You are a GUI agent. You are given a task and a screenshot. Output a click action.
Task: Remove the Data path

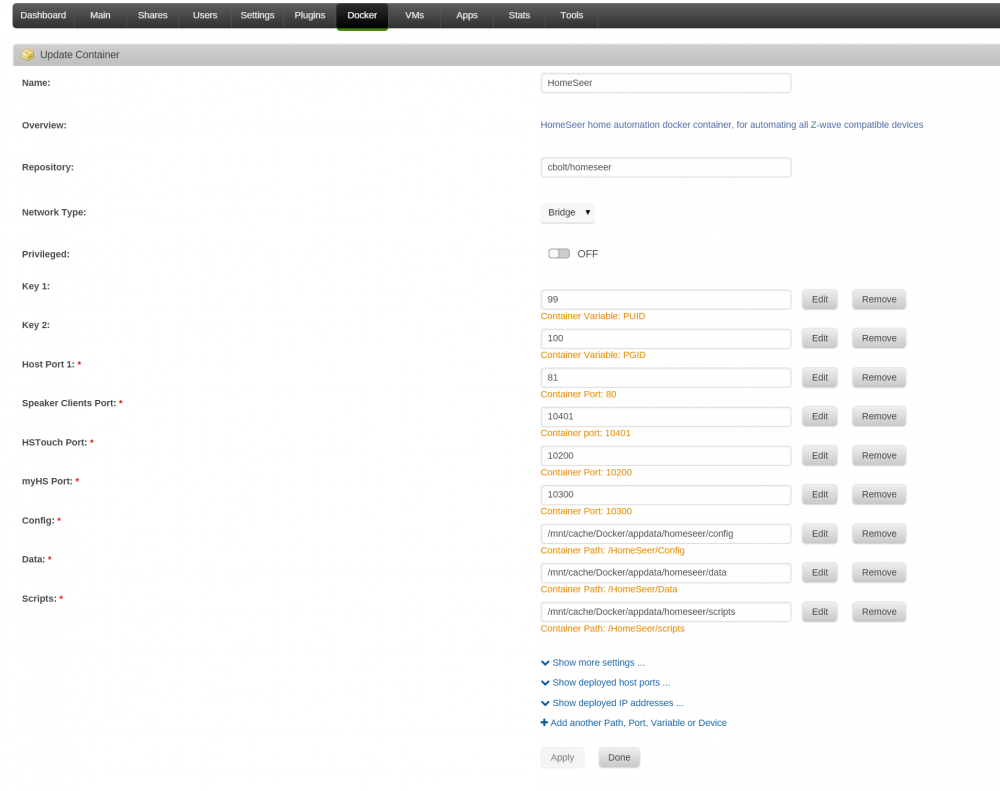(879, 573)
